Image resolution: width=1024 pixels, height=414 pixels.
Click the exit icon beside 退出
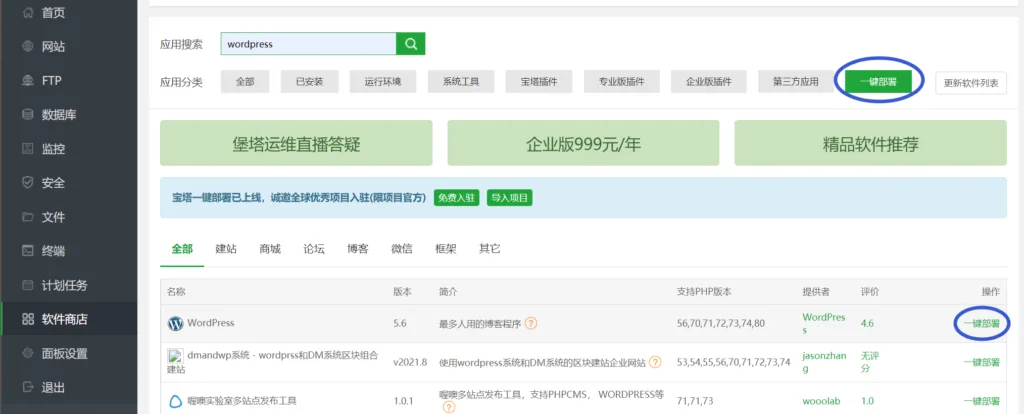27,387
